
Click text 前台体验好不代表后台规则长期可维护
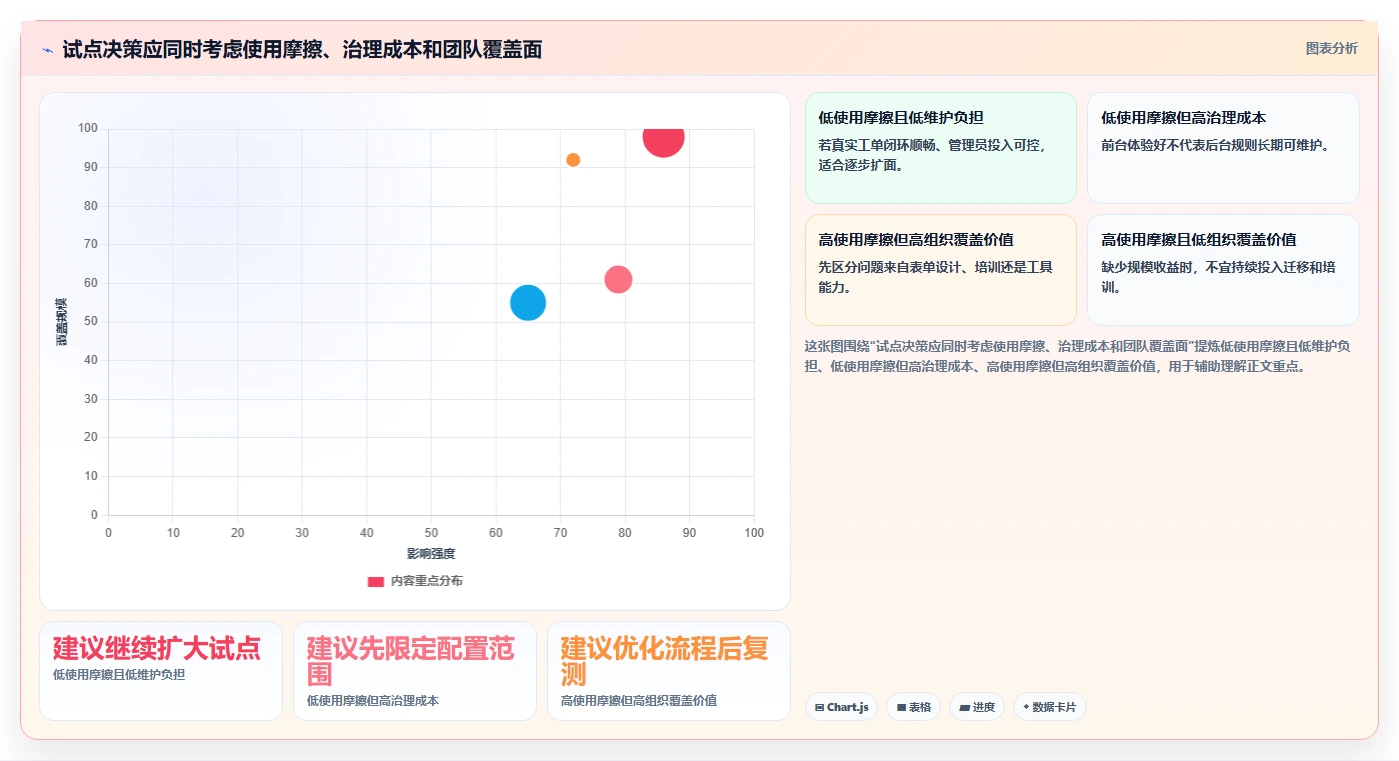pyautogui.click(x=1215, y=145)
